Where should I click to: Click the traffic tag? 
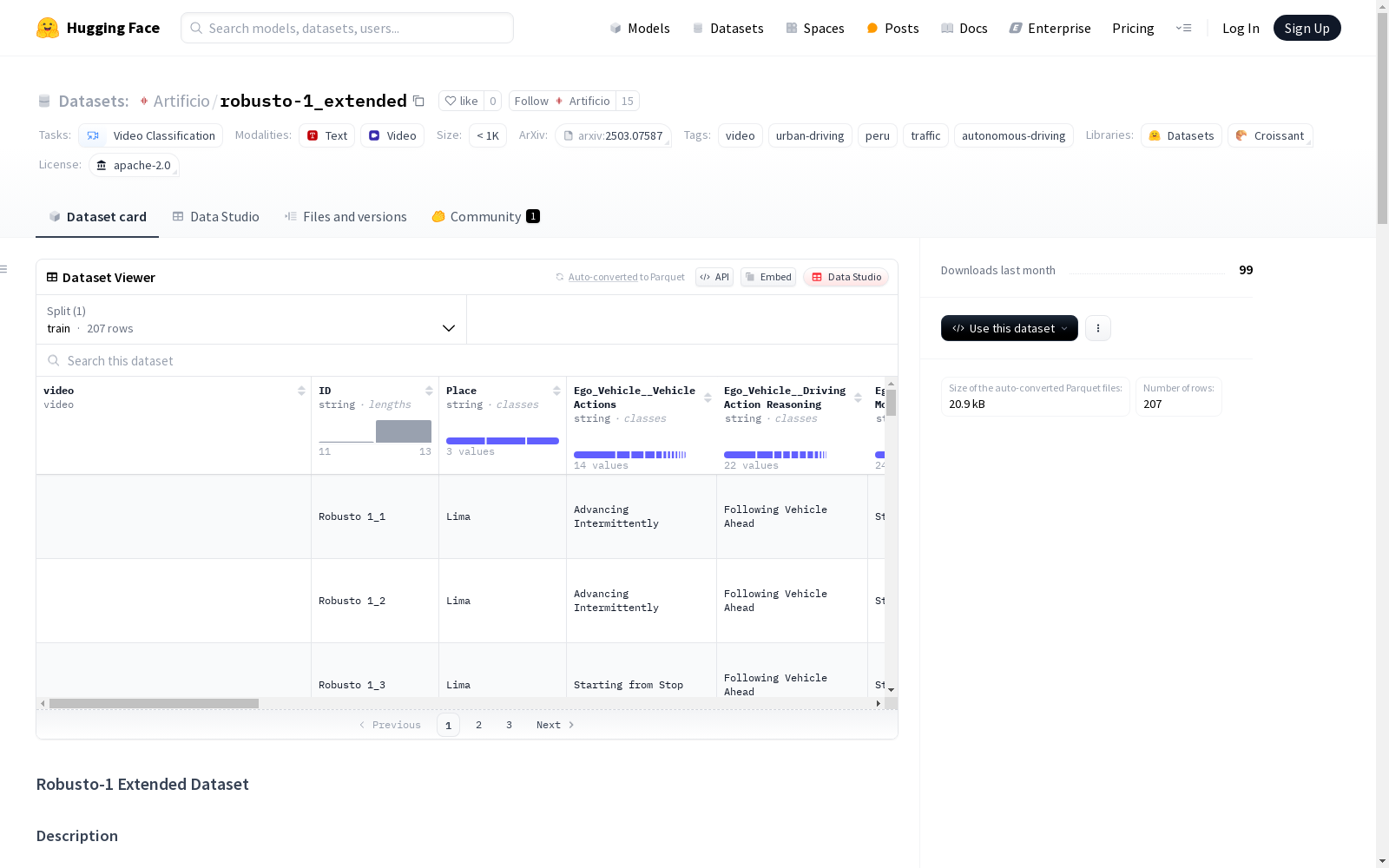pos(925,135)
